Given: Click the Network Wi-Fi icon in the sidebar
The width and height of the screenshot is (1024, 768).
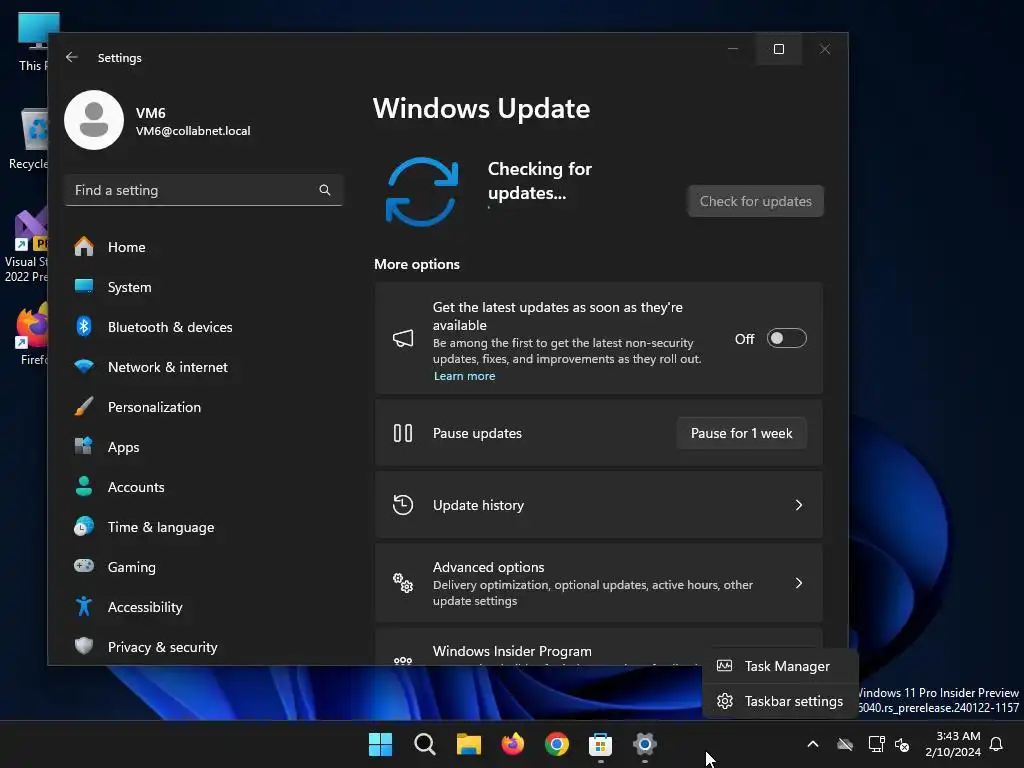Looking at the screenshot, I should tap(84, 366).
